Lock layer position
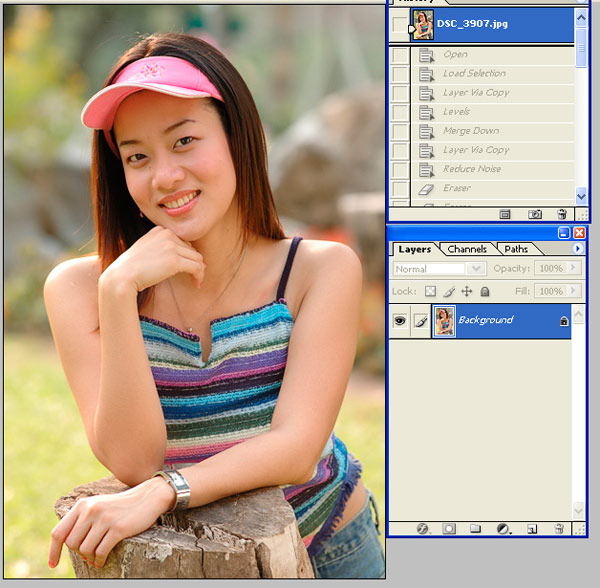Viewport: 600px width, 588px height. (x=466, y=292)
